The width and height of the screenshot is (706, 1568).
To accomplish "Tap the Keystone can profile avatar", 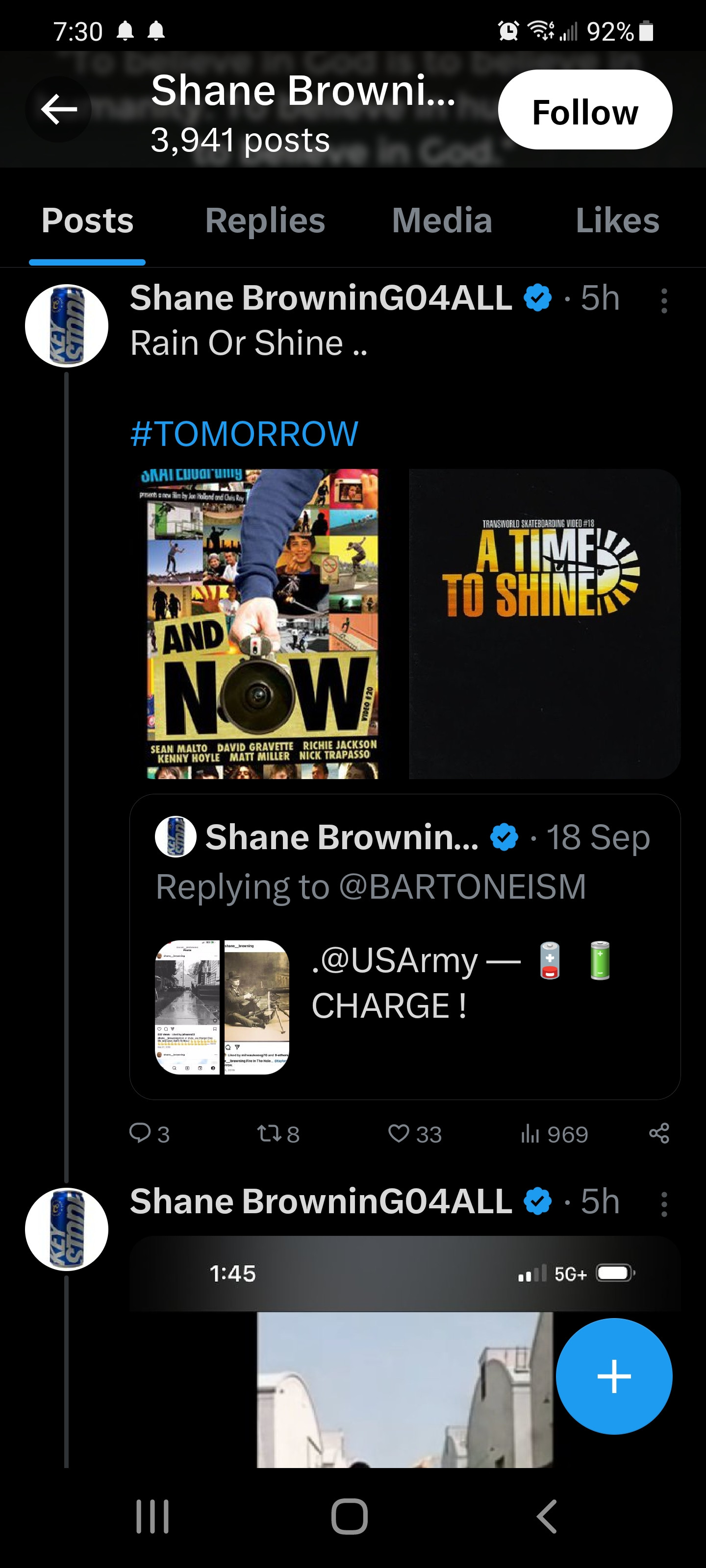I will click(x=66, y=326).
